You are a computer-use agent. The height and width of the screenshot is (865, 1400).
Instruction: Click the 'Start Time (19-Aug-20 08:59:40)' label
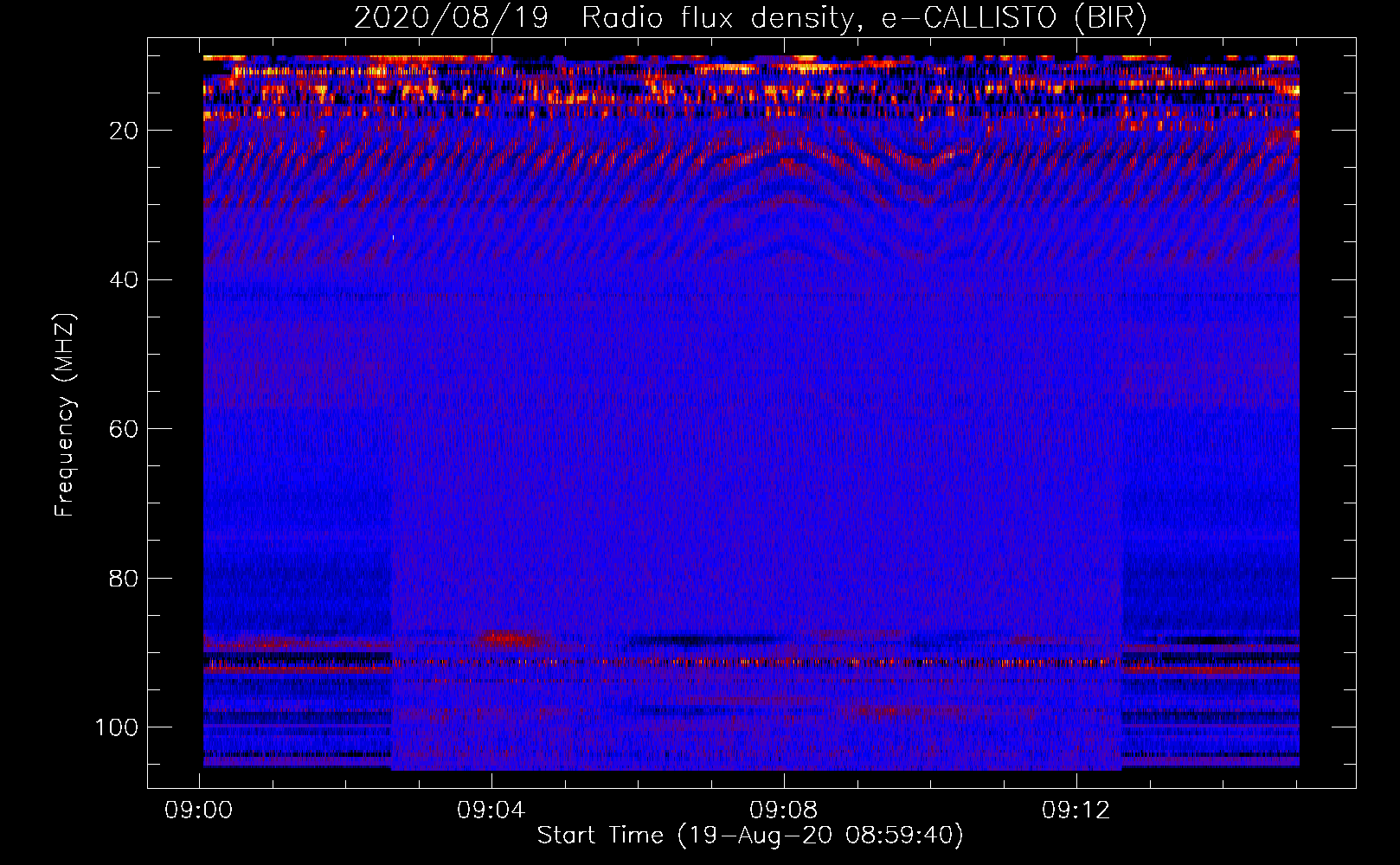pyautogui.click(x=750, y=836)
